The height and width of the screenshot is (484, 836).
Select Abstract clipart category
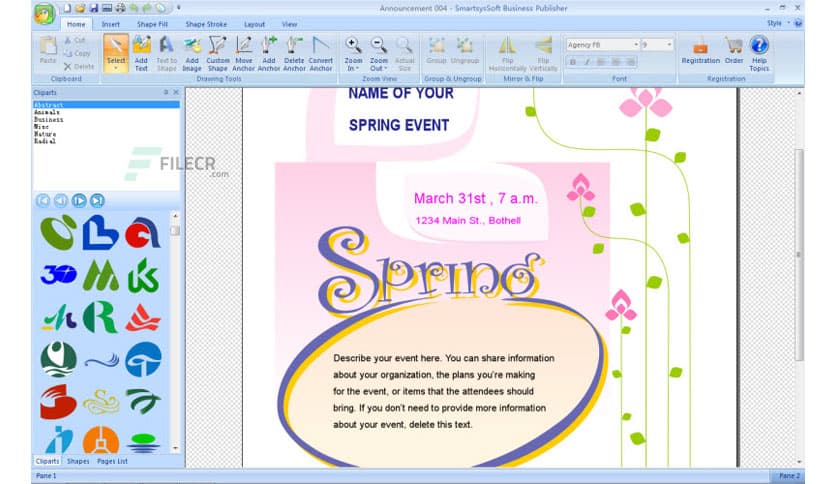(106, 105)
